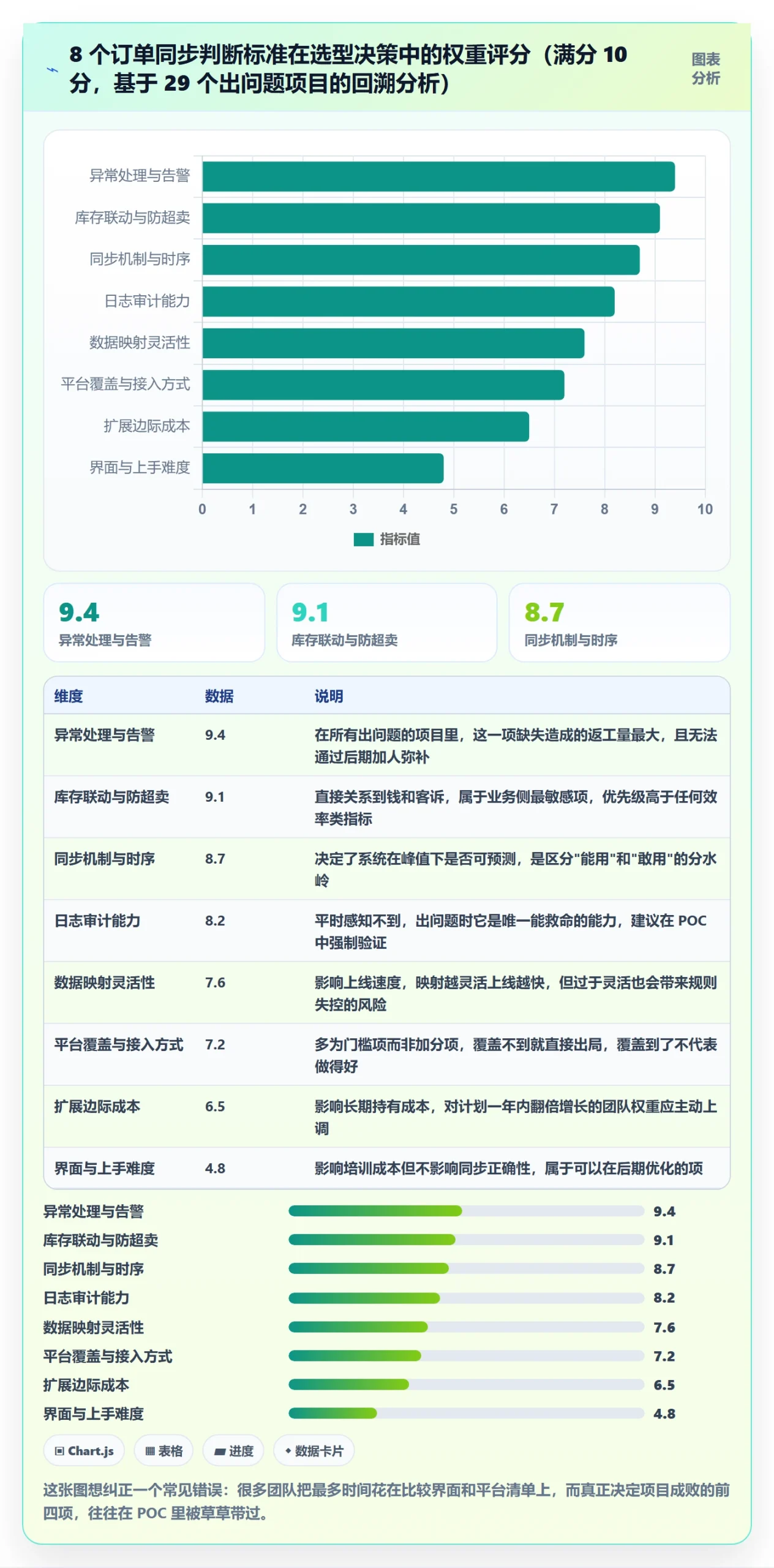Screen dimensions: 774x1568
Task: Open the 9.1 库存联动与防超卖 data card
Action: coord(387,622)
